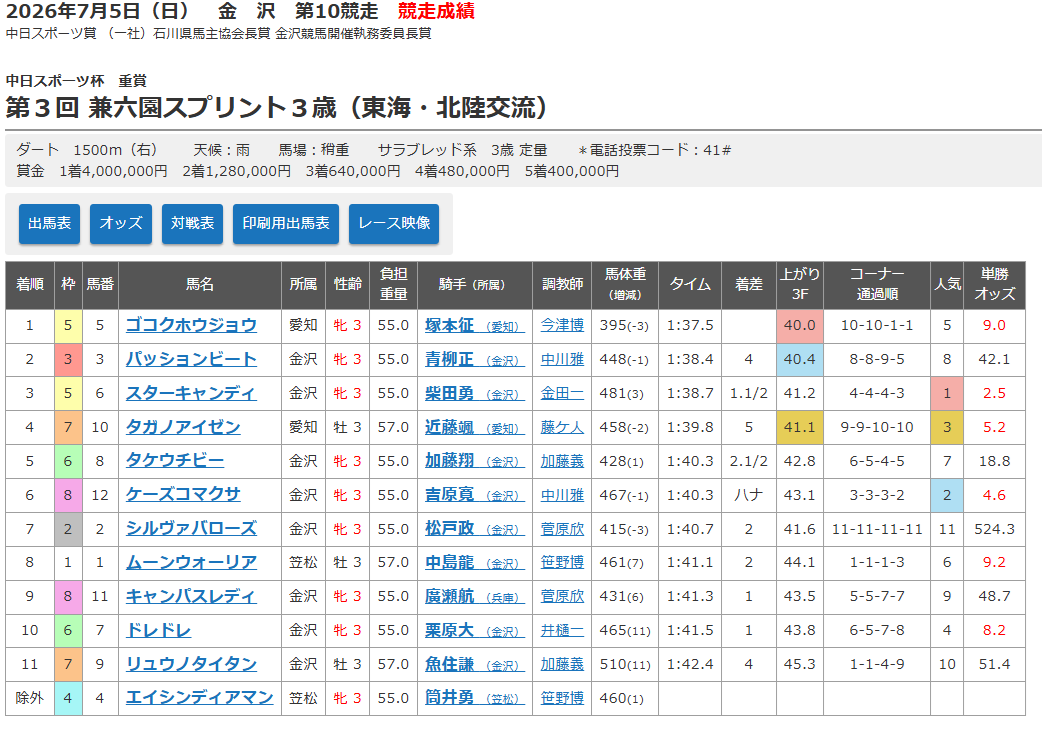Open trainer 井樋一 link
1042x730 pixels.
click(562, 630)
